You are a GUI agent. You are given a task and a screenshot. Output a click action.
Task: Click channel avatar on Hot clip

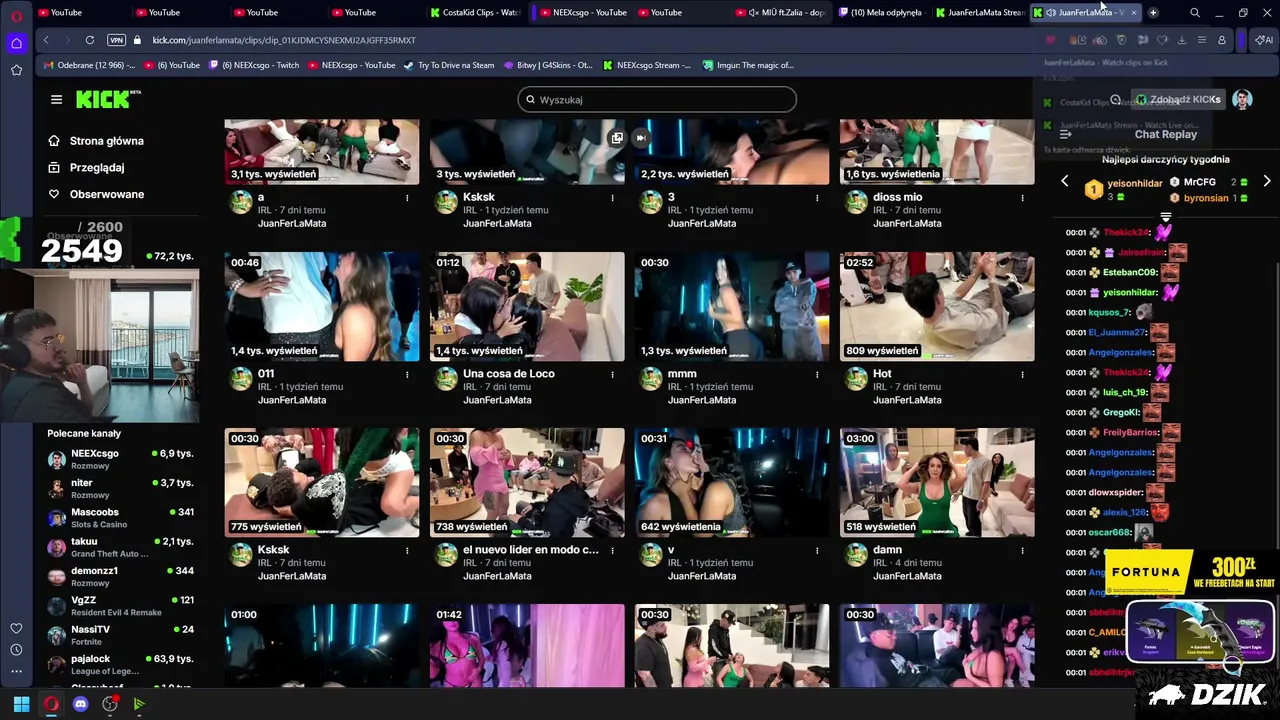(x=856, y=379)
